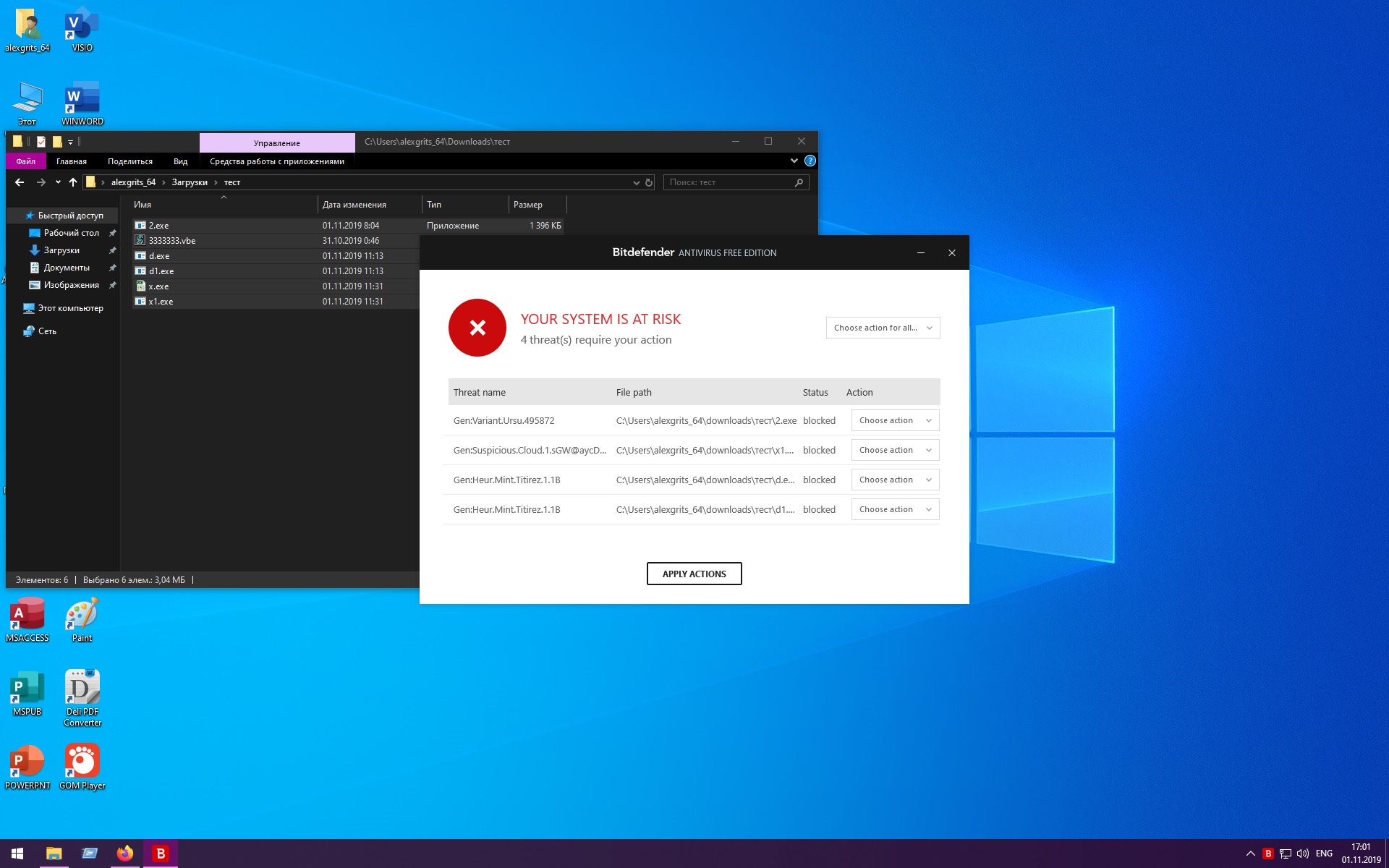Viewport: 1389px width, 868px height.
Task: Go up one folder level arrow
Action: click(x=73, y=182)
